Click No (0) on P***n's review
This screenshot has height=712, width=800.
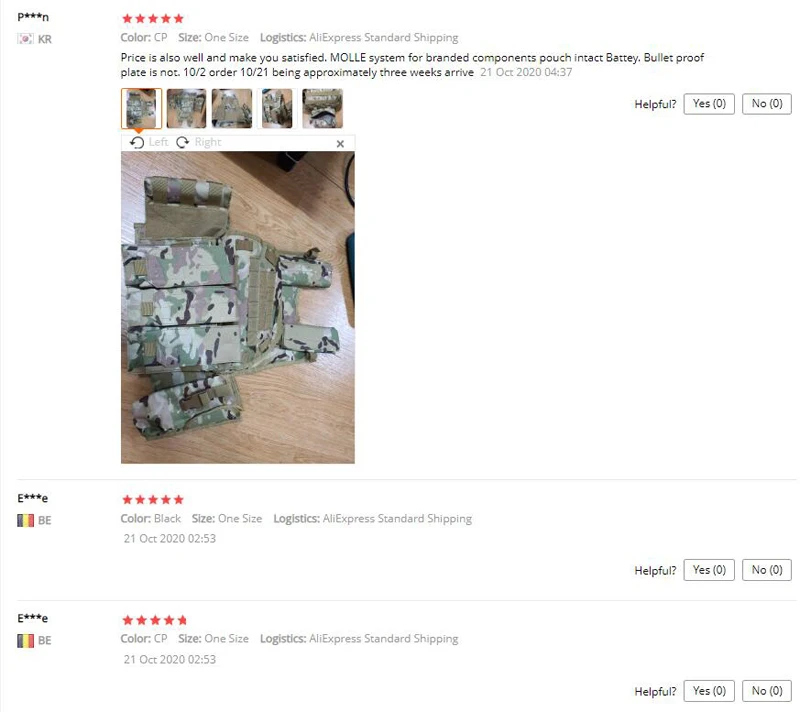767,104
